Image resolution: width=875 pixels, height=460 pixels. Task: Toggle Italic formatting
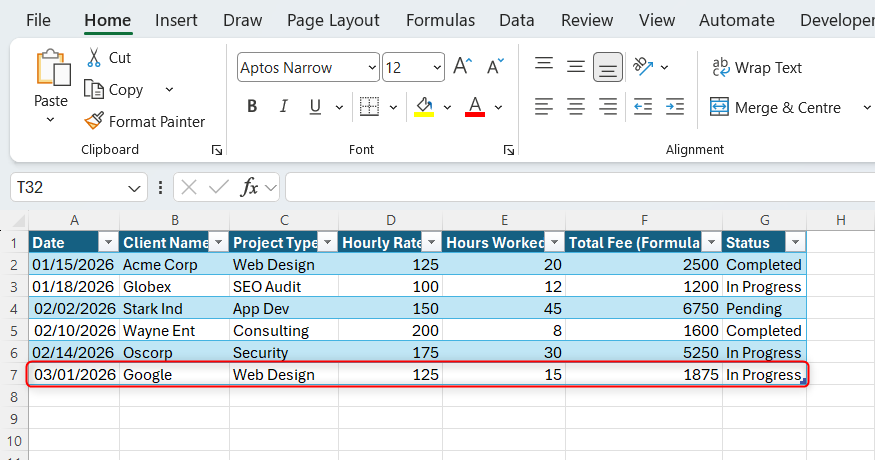tap(283, 106)
